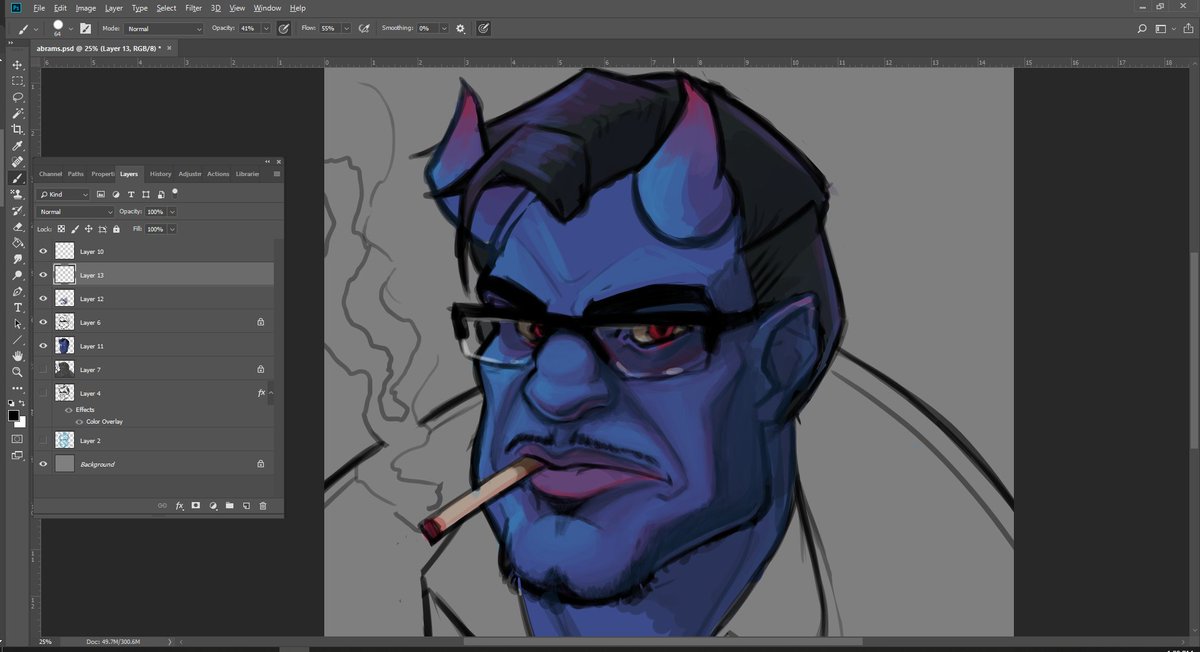Collapse Layer 4 effects list arrow
Image resolution: width=1200 pixels, height=652 pixels.
(270, 393)
